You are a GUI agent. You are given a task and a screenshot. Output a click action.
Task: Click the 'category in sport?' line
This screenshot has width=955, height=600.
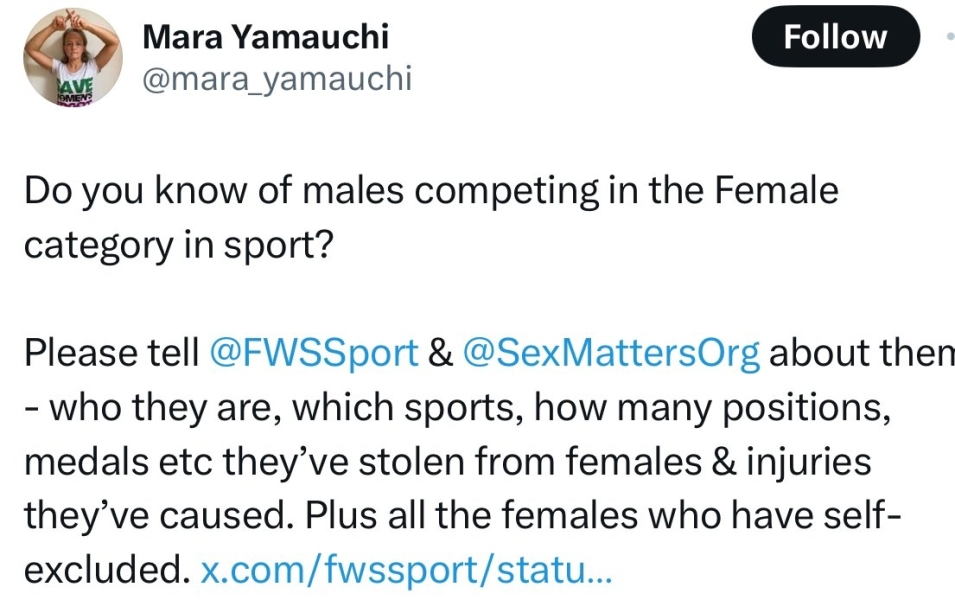(x=177, y=243)
